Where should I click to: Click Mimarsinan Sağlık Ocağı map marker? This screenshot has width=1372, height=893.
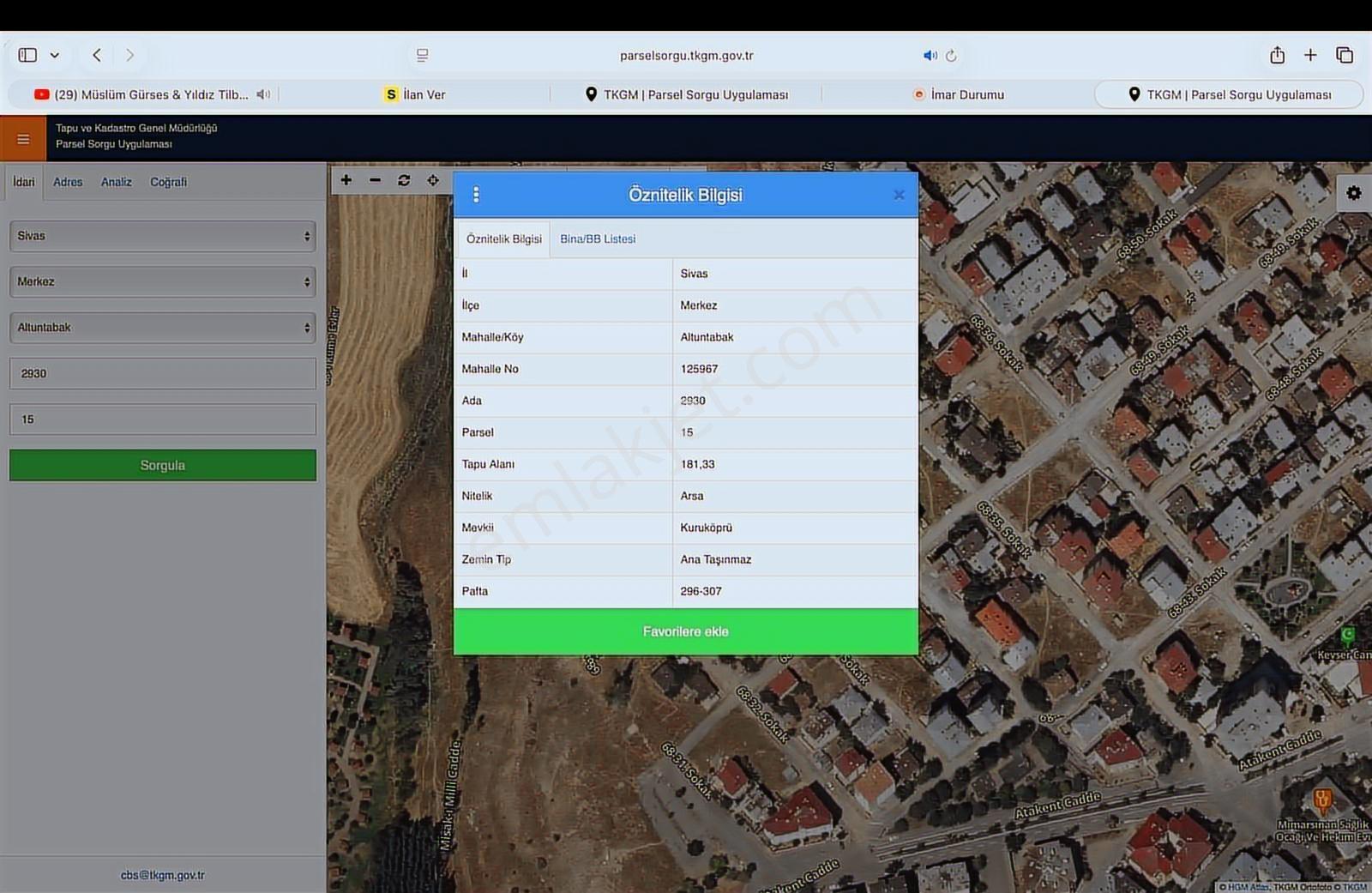[1323, 801]
